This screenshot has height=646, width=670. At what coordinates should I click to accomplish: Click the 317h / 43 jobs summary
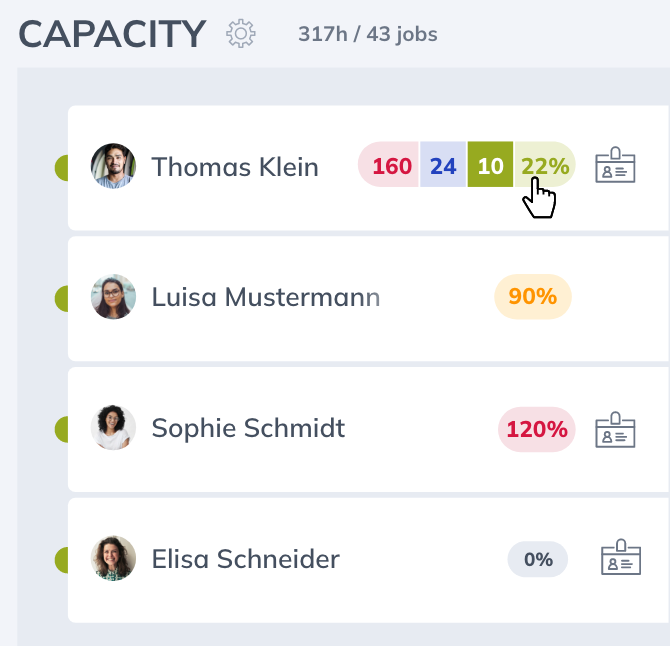[x=368, y=35]
